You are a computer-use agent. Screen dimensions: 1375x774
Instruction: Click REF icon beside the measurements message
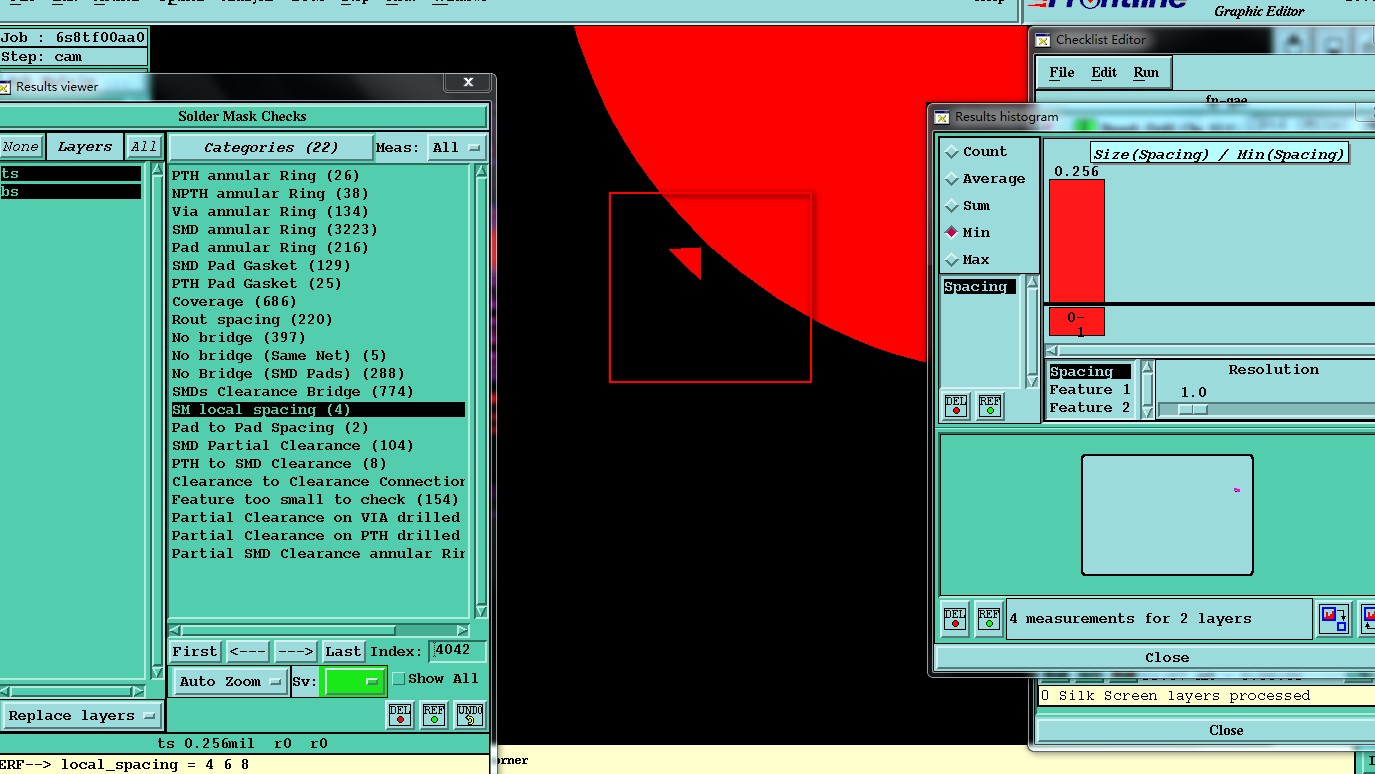click(989, 619)
